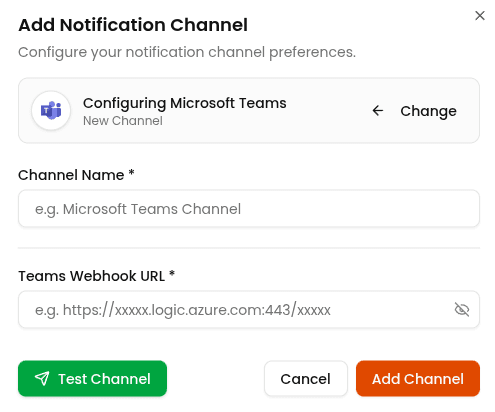Confirm with the Add Channel button
This screenshot has width=495, height=412.
pyautogui.click(x=418, y=378)
